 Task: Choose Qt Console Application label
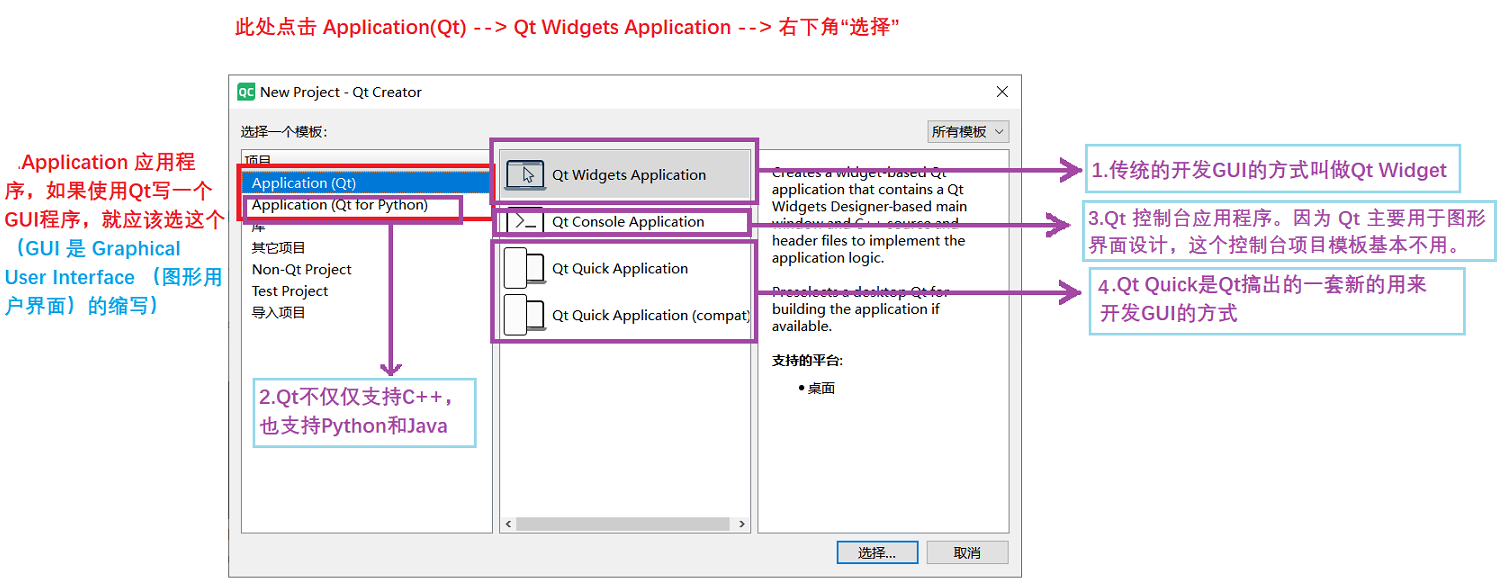tap(628, 222)
